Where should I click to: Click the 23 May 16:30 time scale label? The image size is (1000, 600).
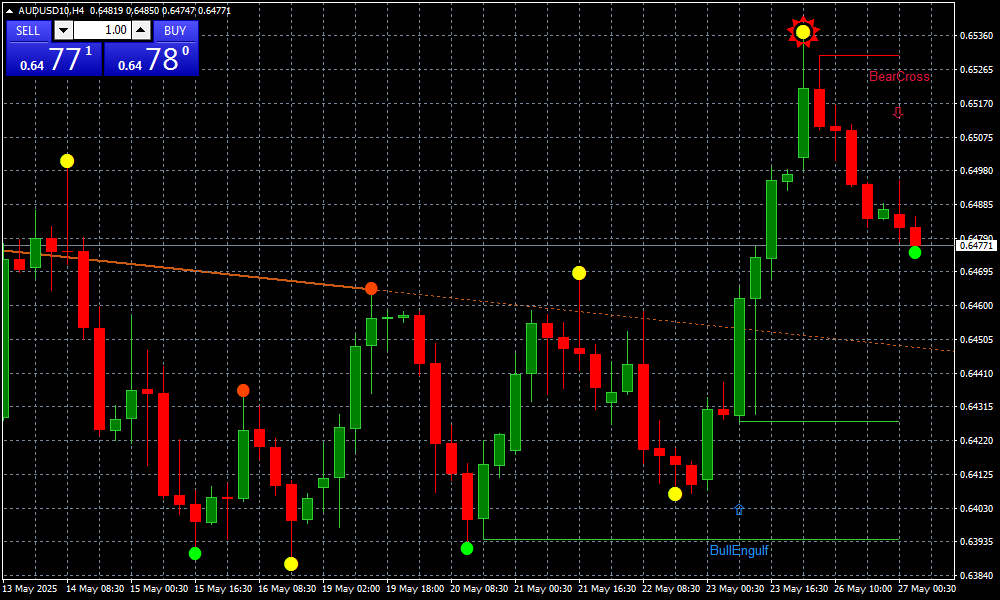(796, 589)
